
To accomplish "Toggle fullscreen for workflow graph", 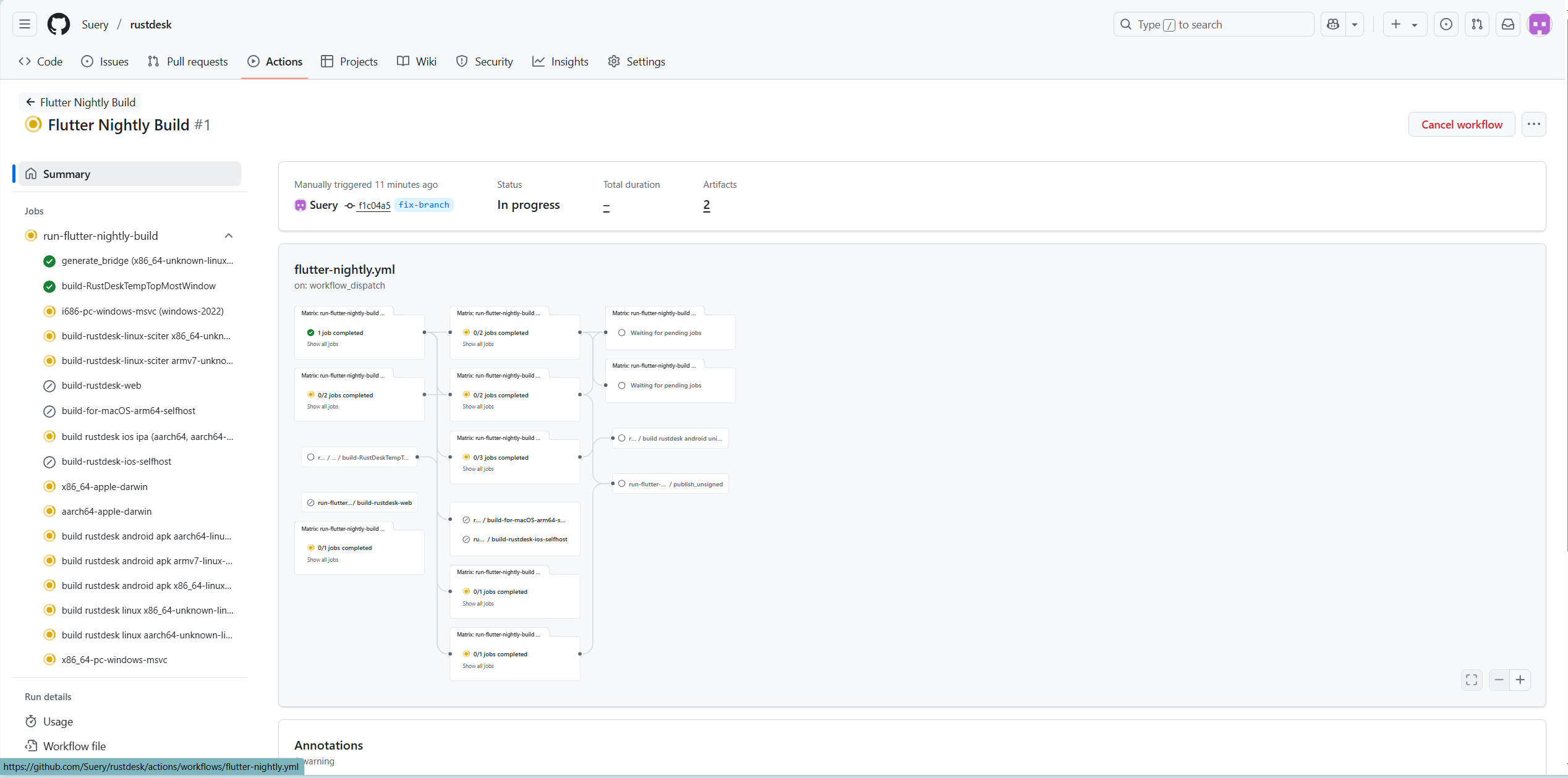I will tap(1472, 680).
